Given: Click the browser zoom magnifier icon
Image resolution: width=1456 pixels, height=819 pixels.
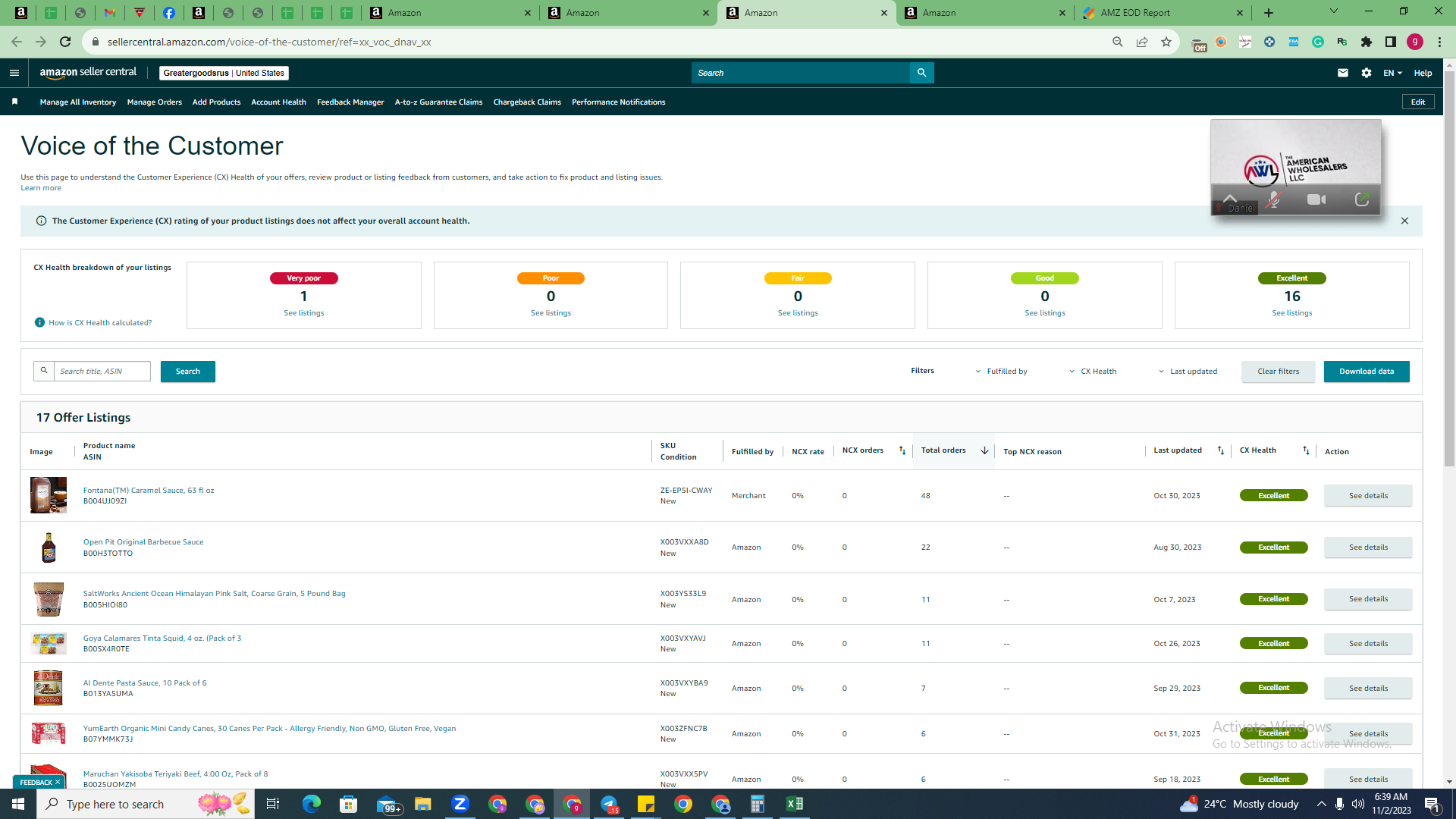Looking at the screenshot, I should pyautogui.click(x=1117, y=42).
